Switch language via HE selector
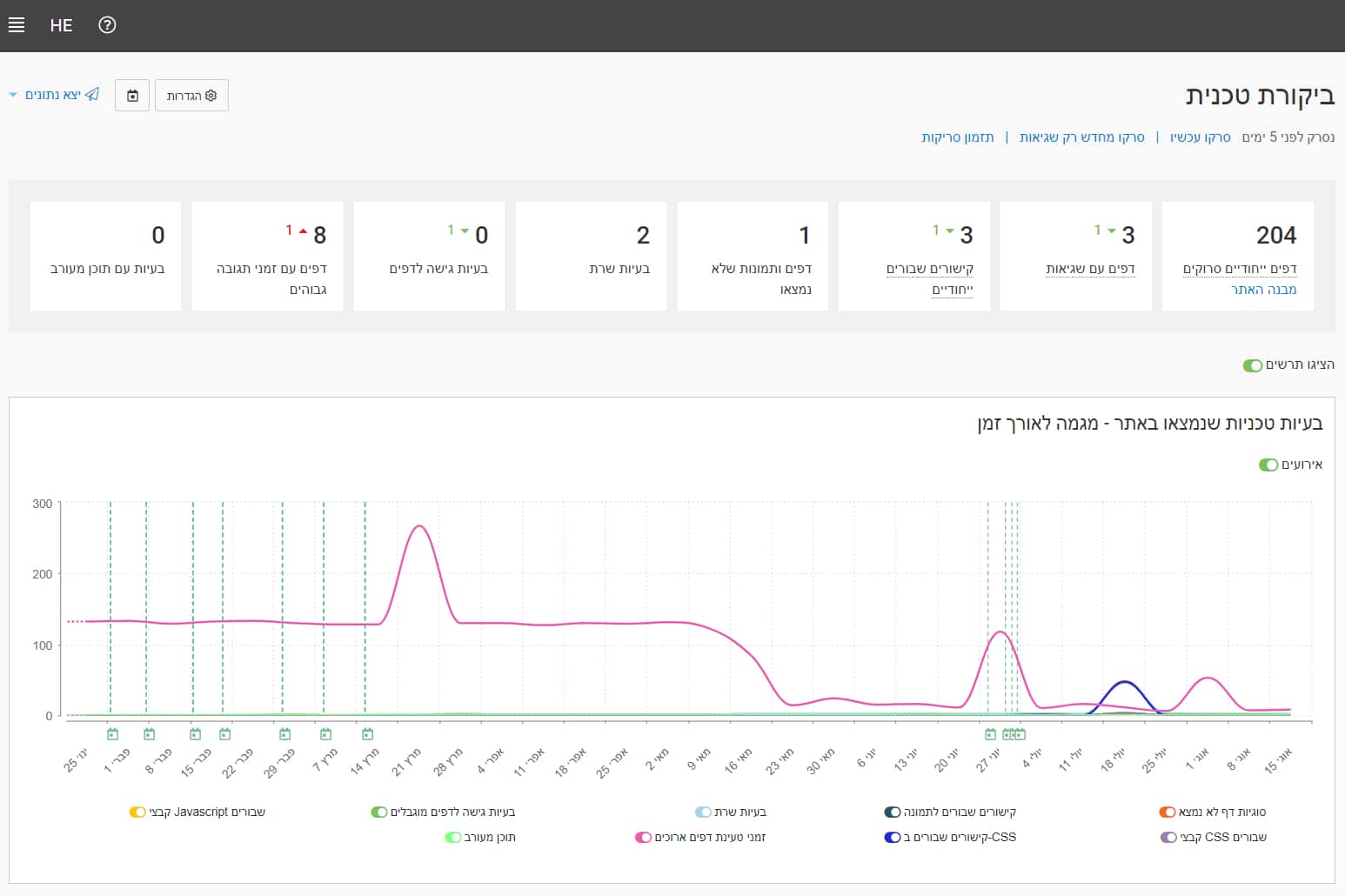1345x896 pixels. 61,25
